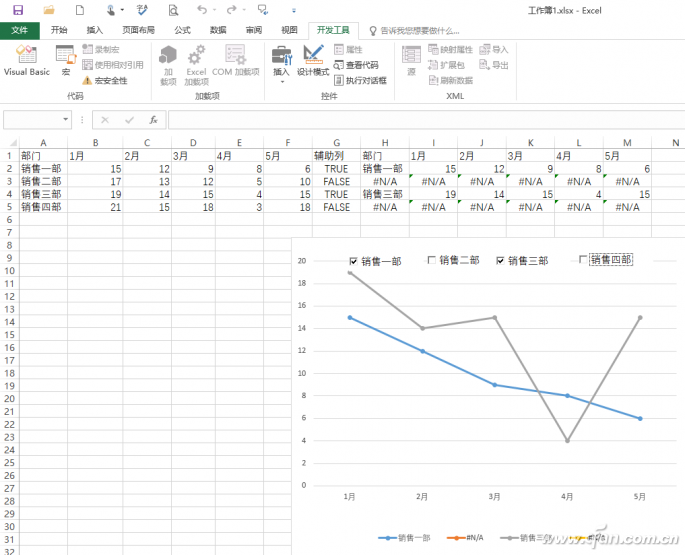Switch to the 页面布局 tab

point(138,30)
